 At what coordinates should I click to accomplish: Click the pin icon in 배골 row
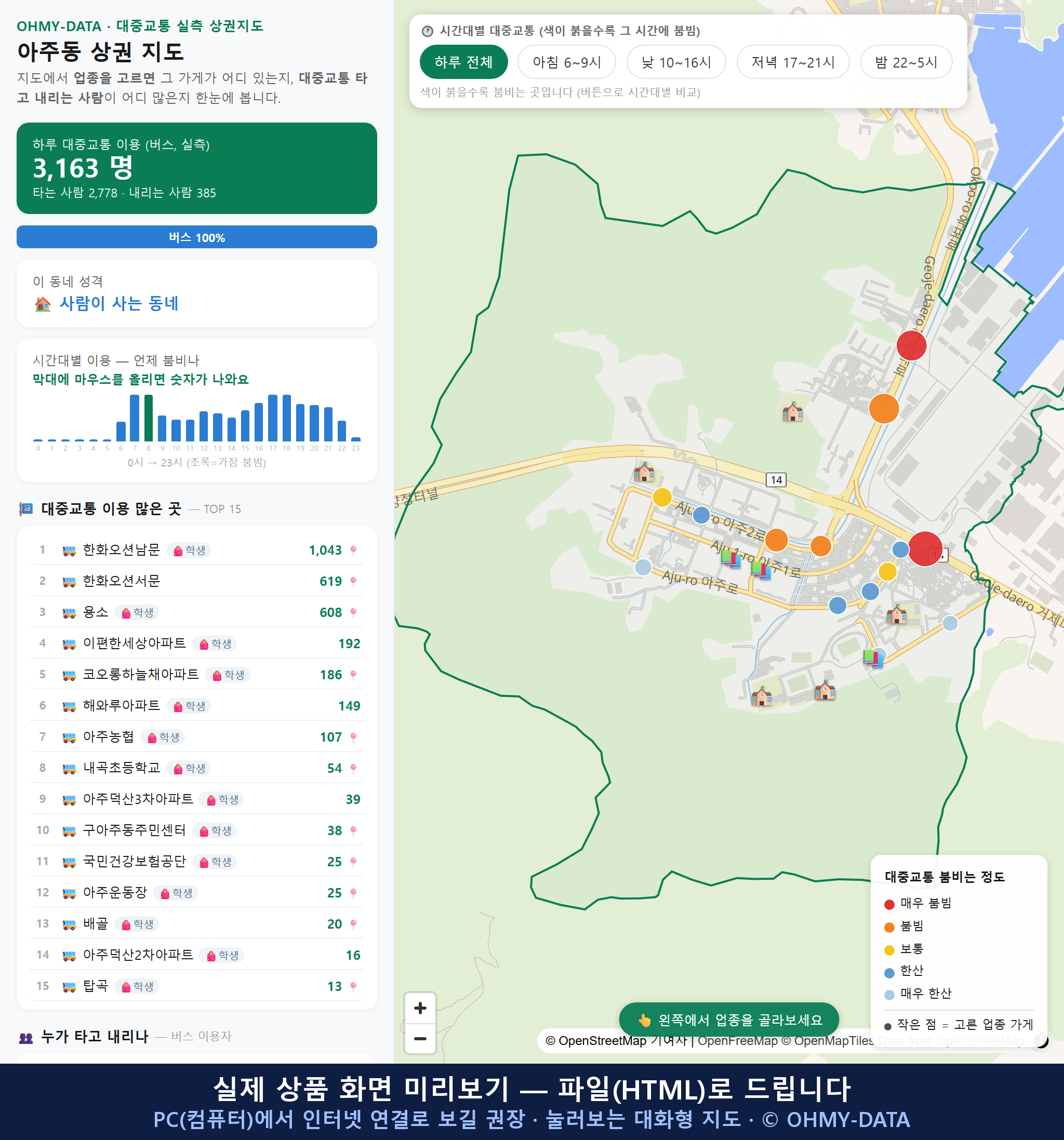click(x=353, y=924)
